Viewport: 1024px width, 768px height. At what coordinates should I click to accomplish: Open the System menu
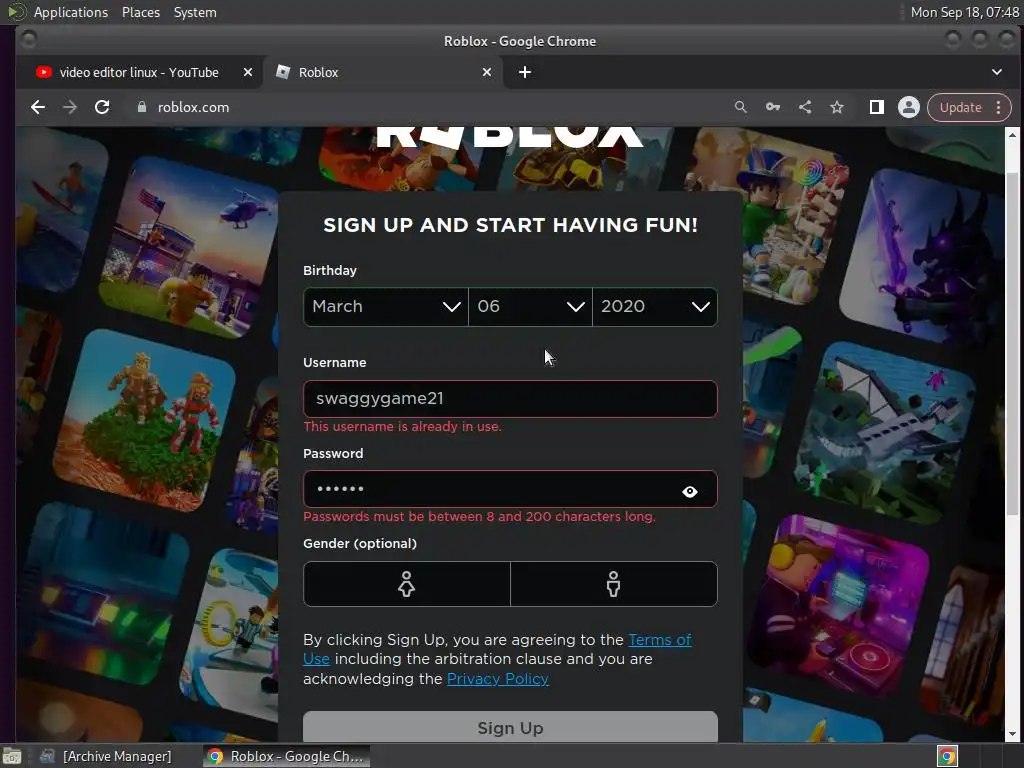pos(195,12)
